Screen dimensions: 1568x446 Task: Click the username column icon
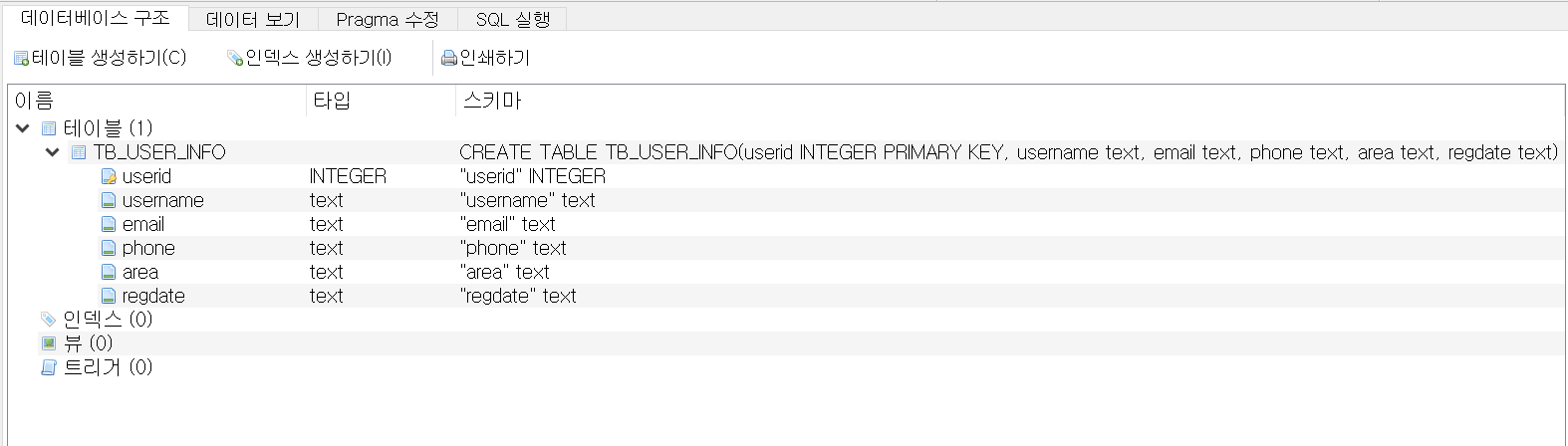point(109,201)
